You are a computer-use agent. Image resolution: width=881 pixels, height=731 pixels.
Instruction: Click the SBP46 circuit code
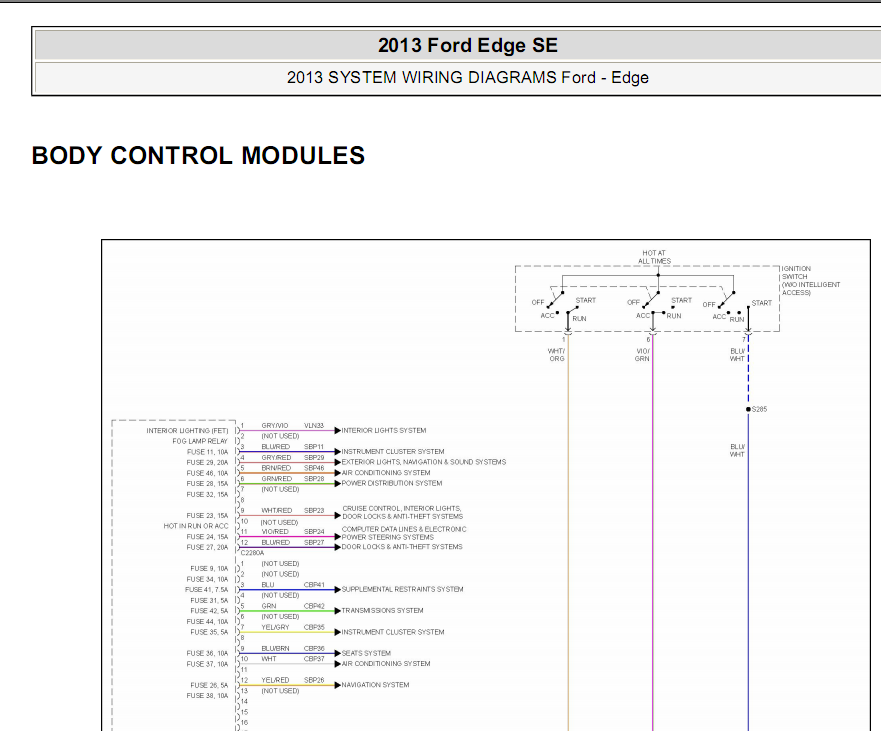314,467
